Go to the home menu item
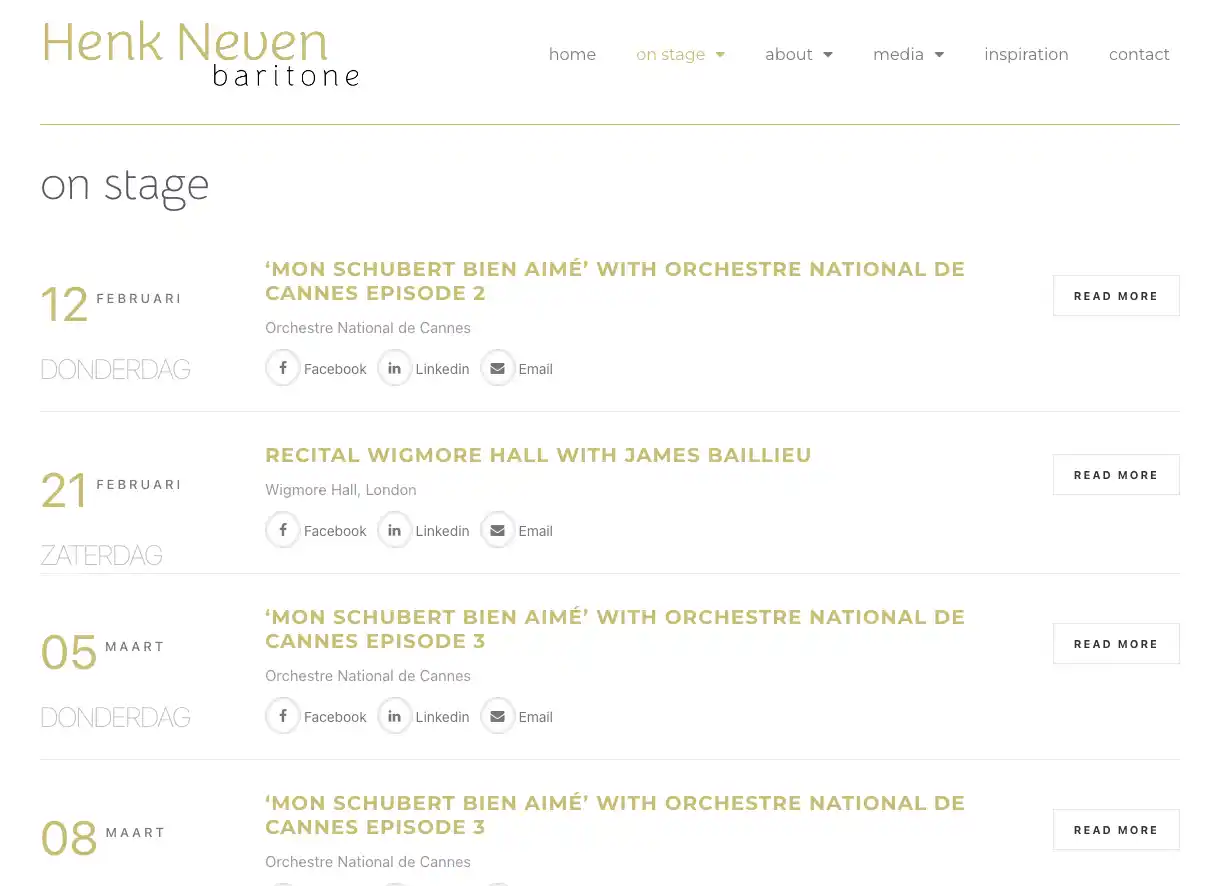This screenshot has width=1226, height=886. pyautogui.click(x=572, y=55)
